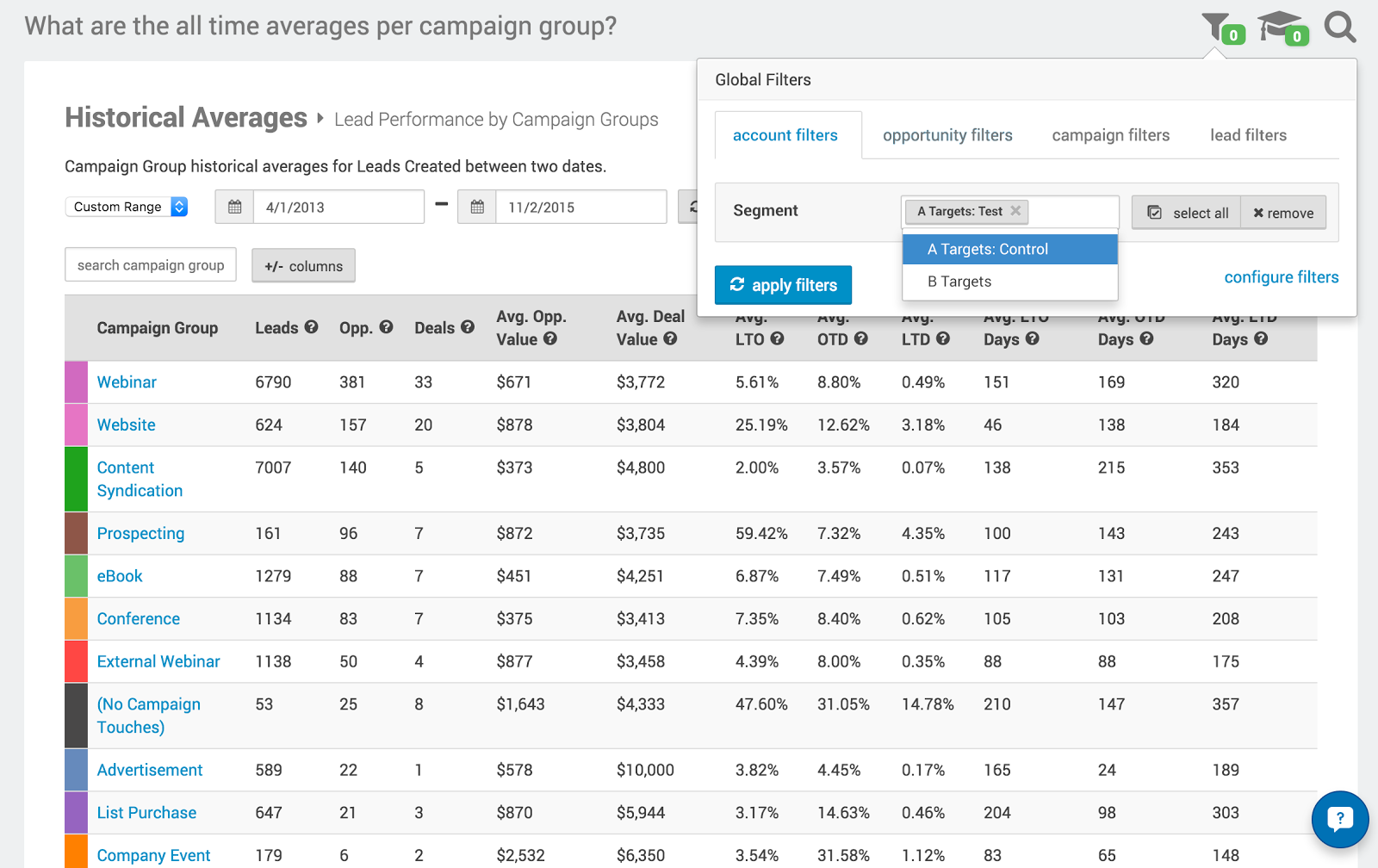Viewport: 1378px width, 868px height.
Task: Choose 'A Targets: Control' from segment list
Action: (1009, 249)
